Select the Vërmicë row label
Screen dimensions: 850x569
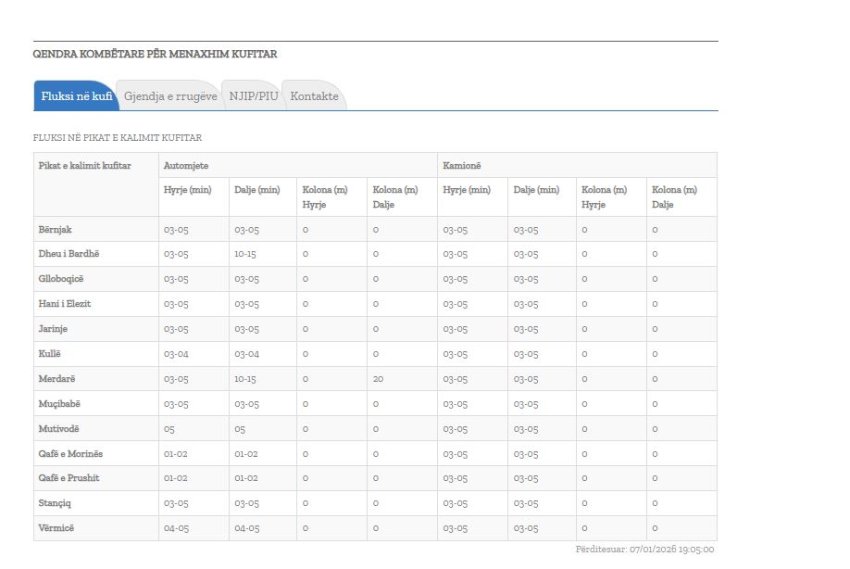click(58, 528)
